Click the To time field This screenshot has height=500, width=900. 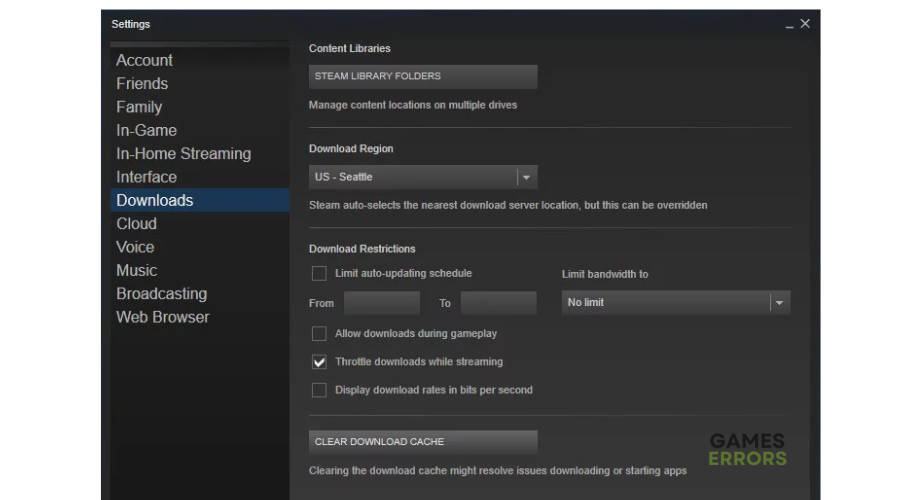[498, 303]
